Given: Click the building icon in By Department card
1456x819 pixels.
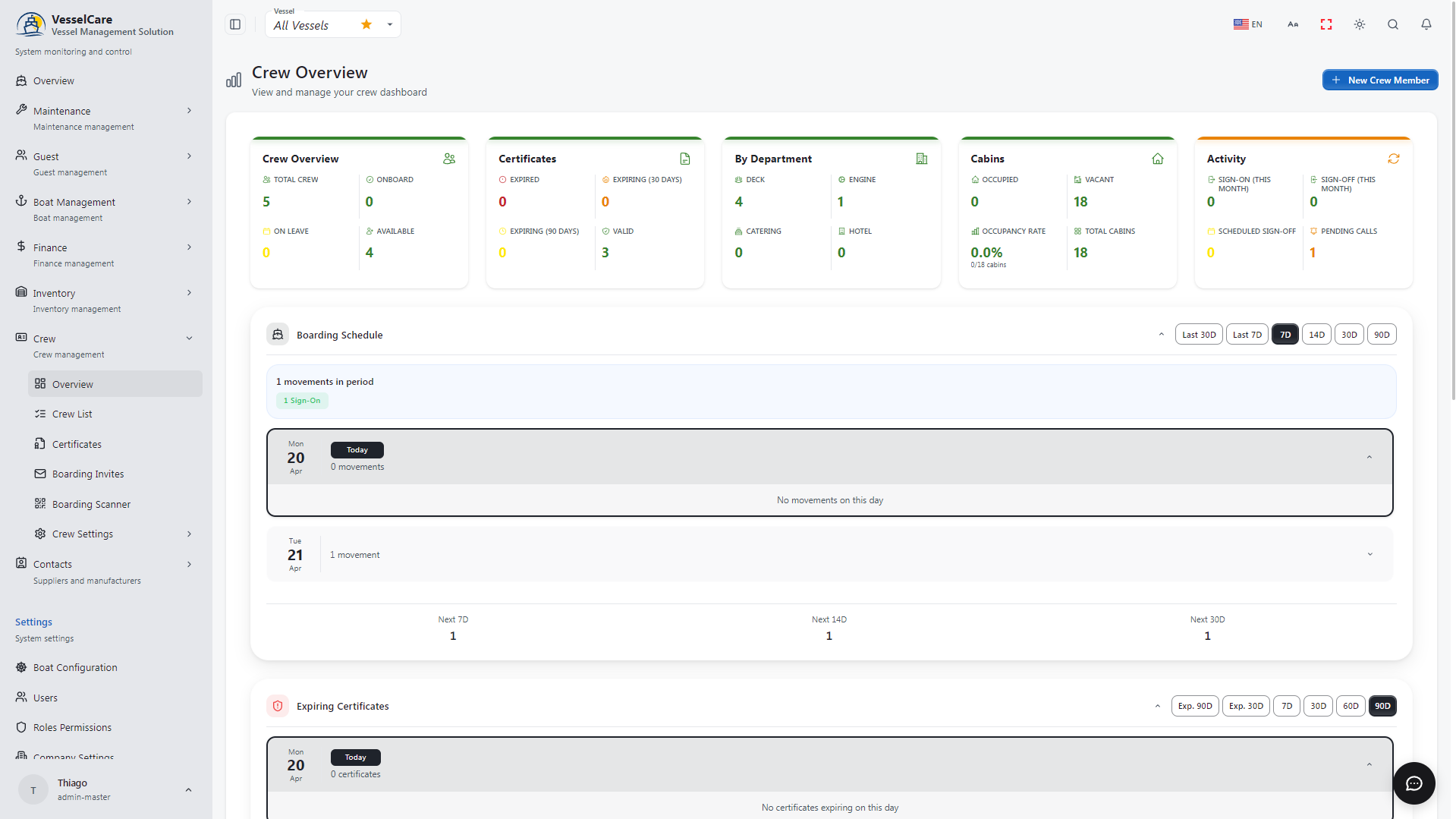Looking at the screenshot, I should [x=922, y=159].
